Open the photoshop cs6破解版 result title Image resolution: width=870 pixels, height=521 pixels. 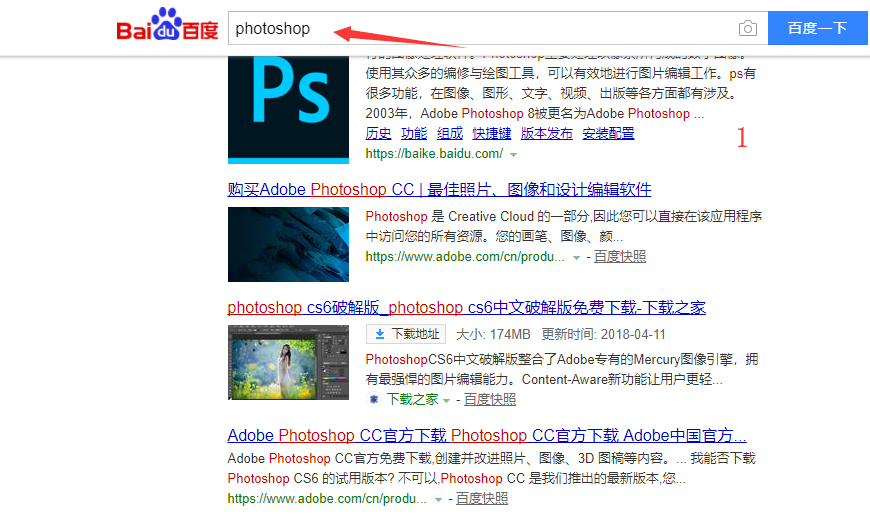coord(466,307)
